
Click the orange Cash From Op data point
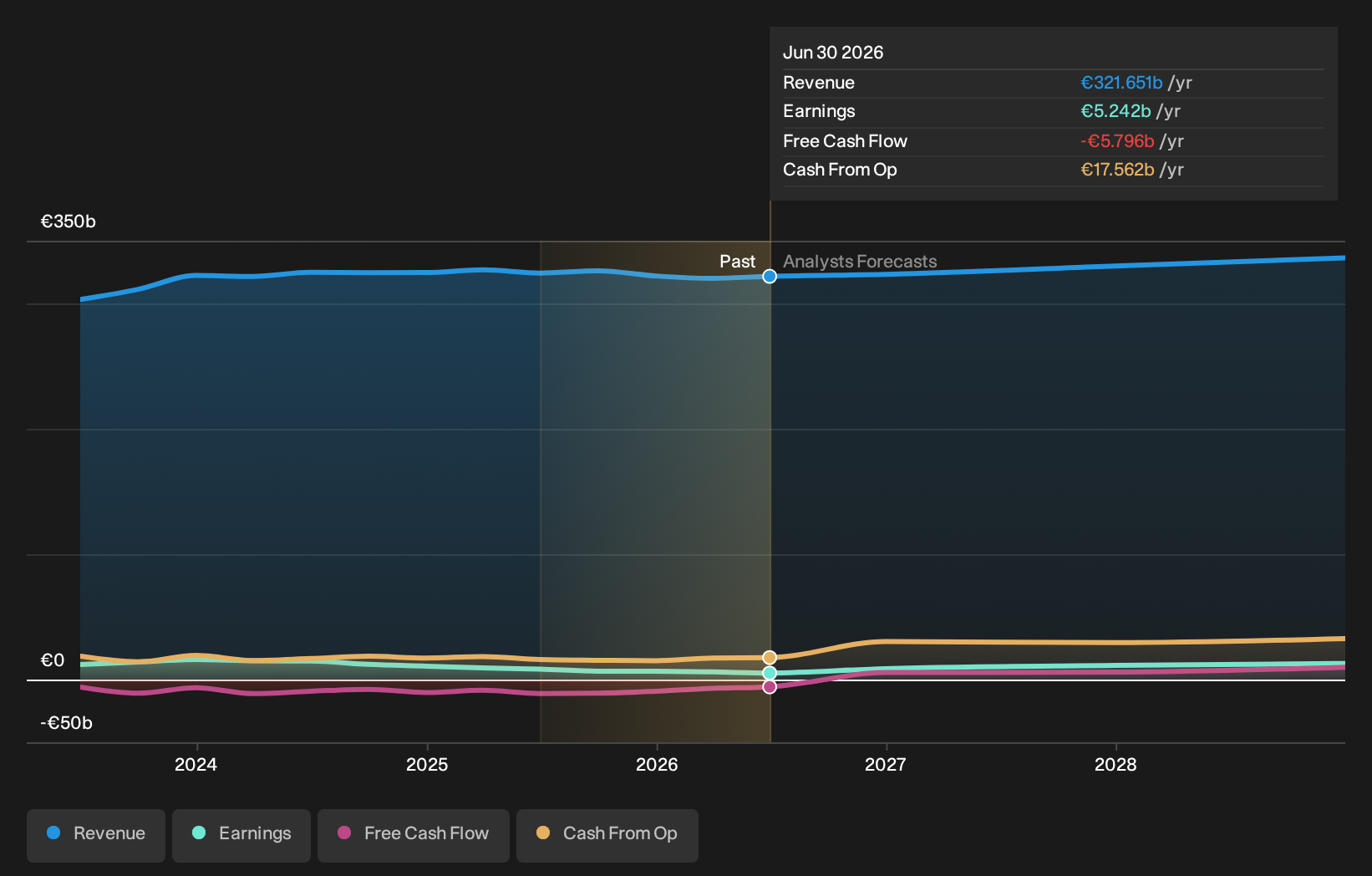click(770, 658)
